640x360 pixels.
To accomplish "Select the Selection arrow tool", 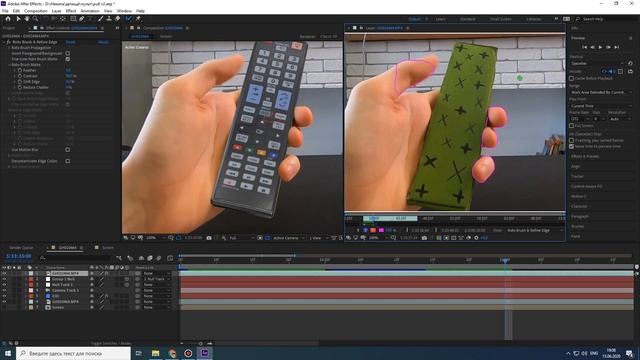I will (x=18, y=19).
